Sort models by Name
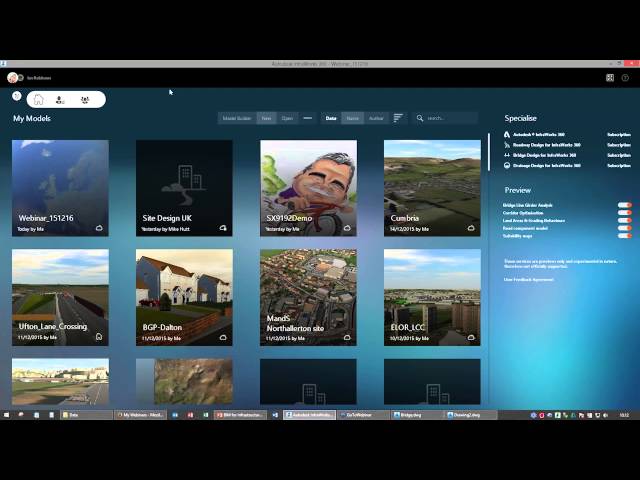Viewport: 640px width, 480px height. [353, 118]
